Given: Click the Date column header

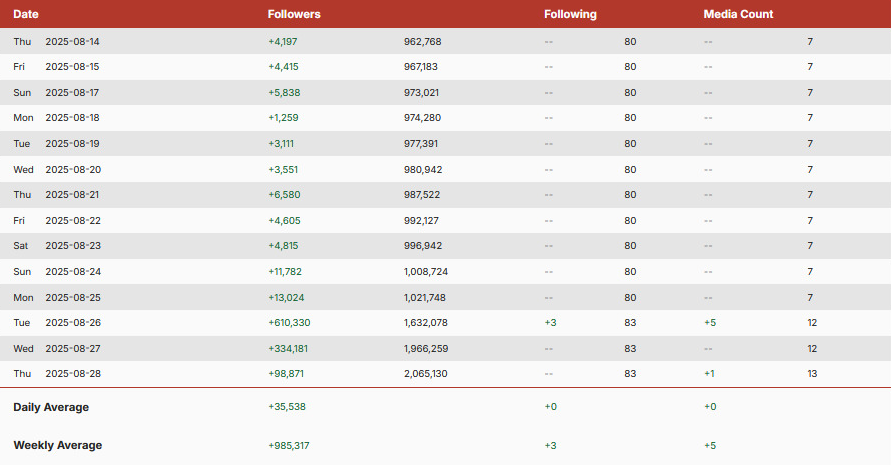Looking at the screenshot, I should pyautogui.click(x=26, y=14).
